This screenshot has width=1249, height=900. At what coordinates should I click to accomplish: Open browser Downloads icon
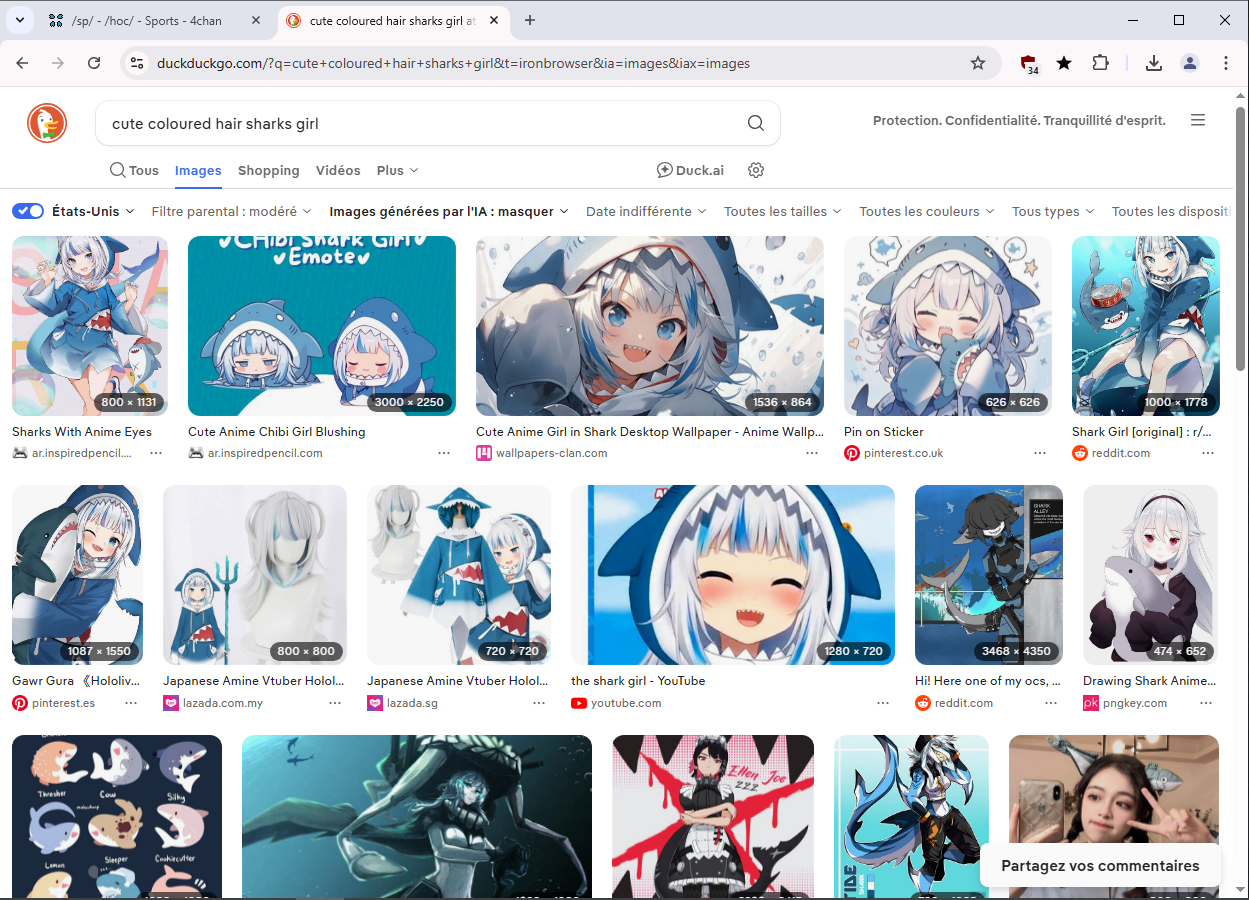pyautogui.click(x=1154, y=63)
